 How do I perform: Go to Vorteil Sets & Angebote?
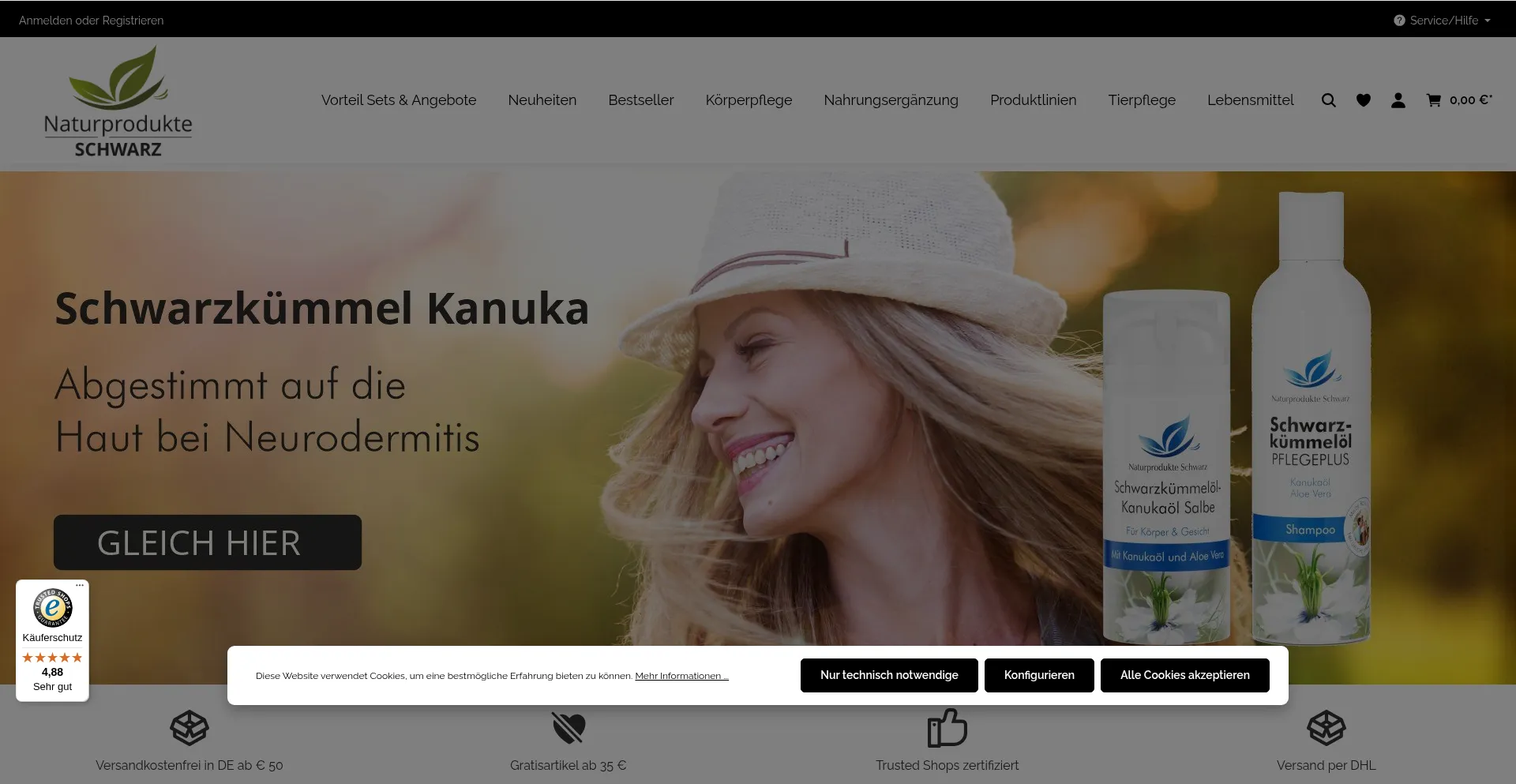pos(399,100)
